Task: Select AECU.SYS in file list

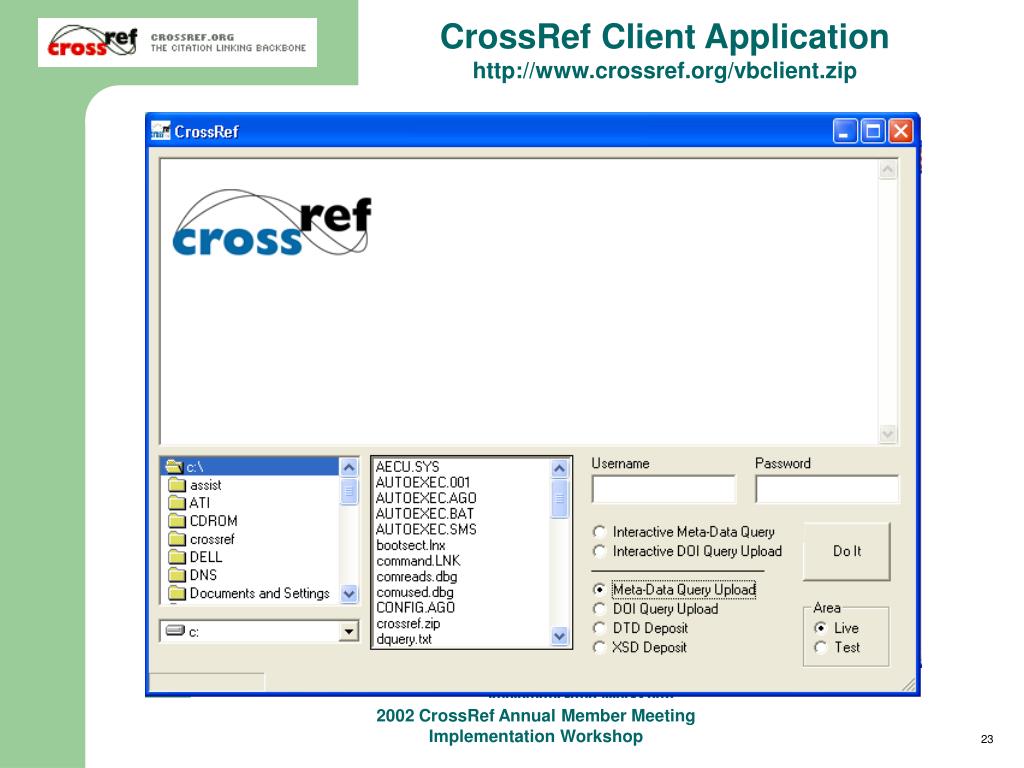Action: [408, 467]
